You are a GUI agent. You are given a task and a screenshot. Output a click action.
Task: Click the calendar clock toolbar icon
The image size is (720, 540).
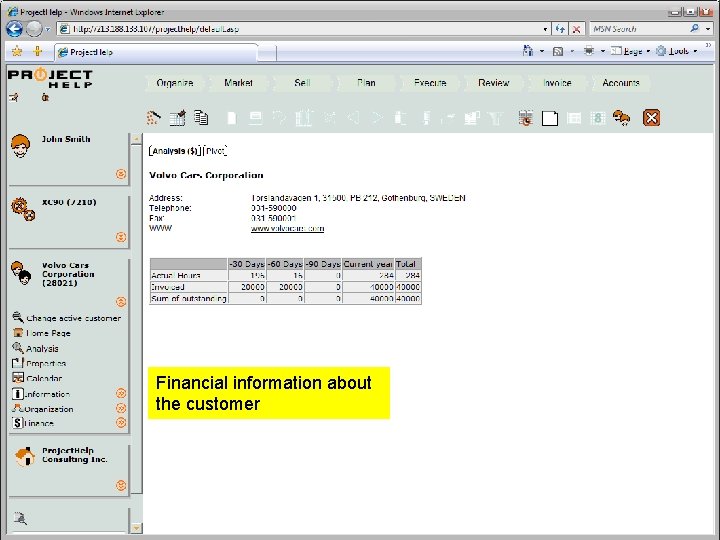(526, 118)
